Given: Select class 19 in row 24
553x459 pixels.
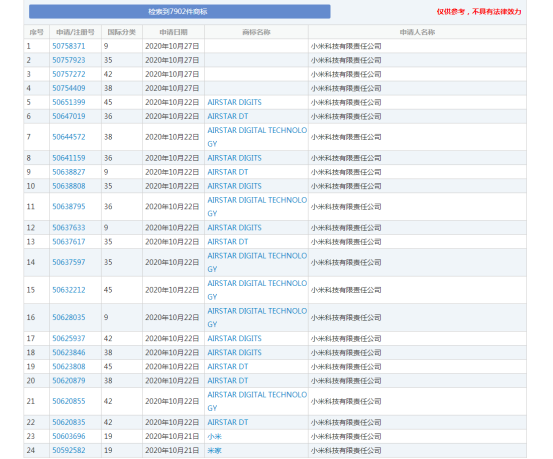Looking at the screenshot, I should 108,451.
